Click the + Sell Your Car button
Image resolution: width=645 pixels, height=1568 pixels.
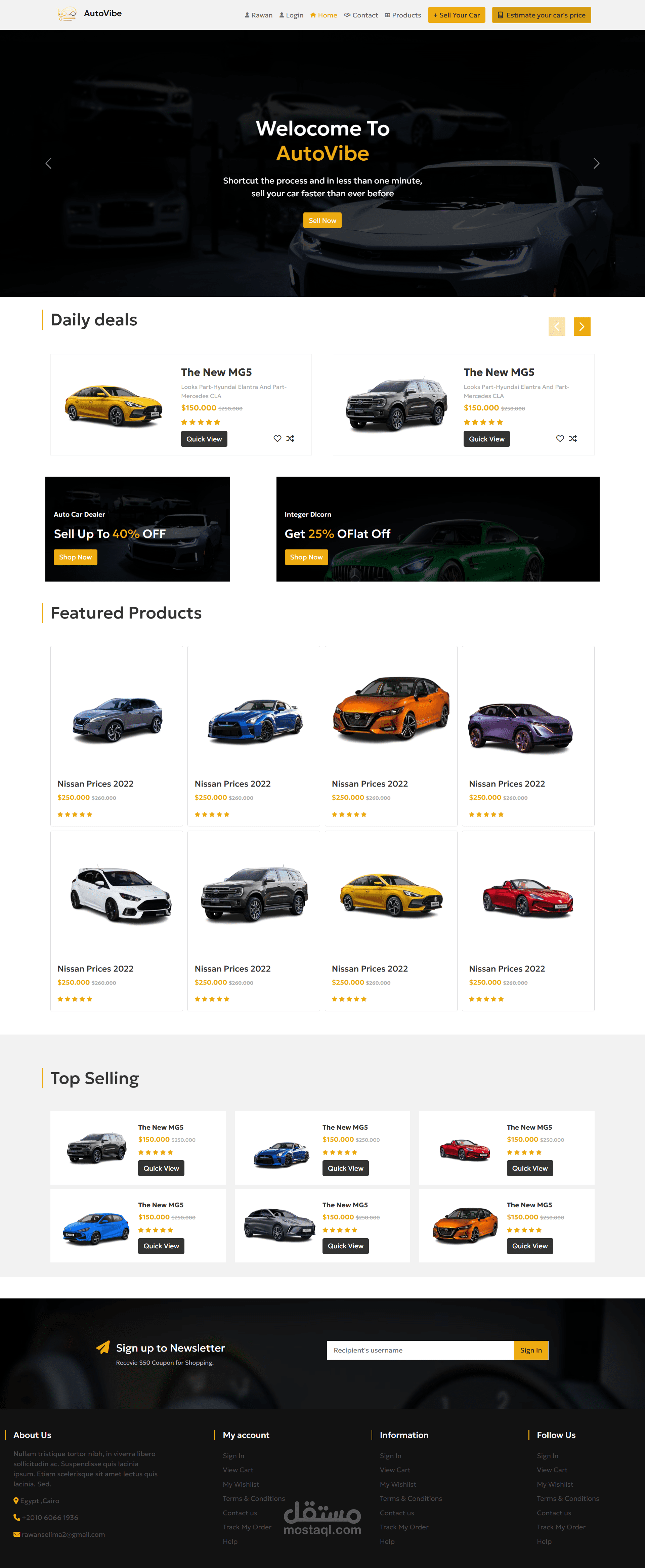coord(456,15)
